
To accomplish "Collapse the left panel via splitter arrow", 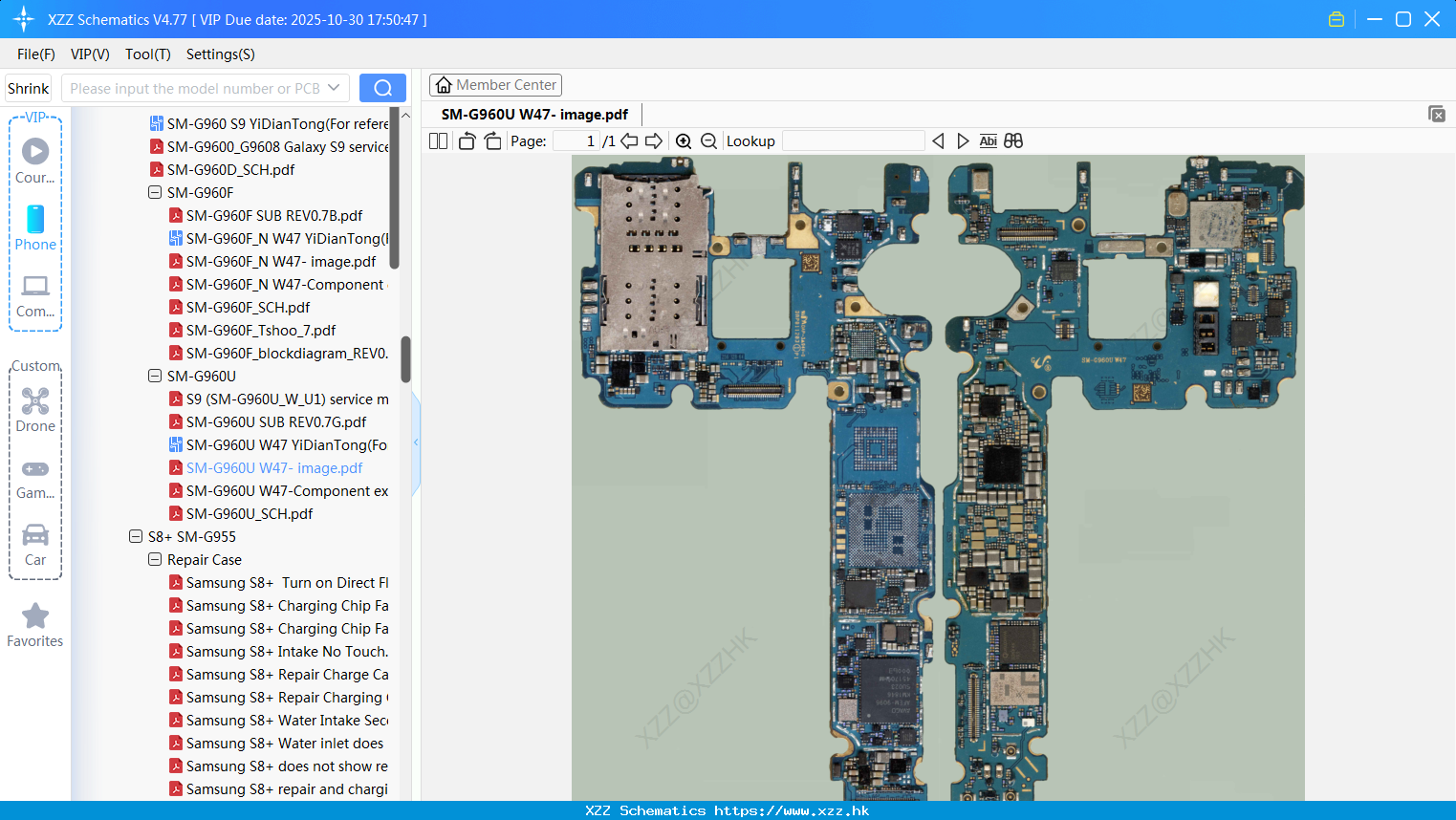I will pyautogui.click(x=416, y=442).
